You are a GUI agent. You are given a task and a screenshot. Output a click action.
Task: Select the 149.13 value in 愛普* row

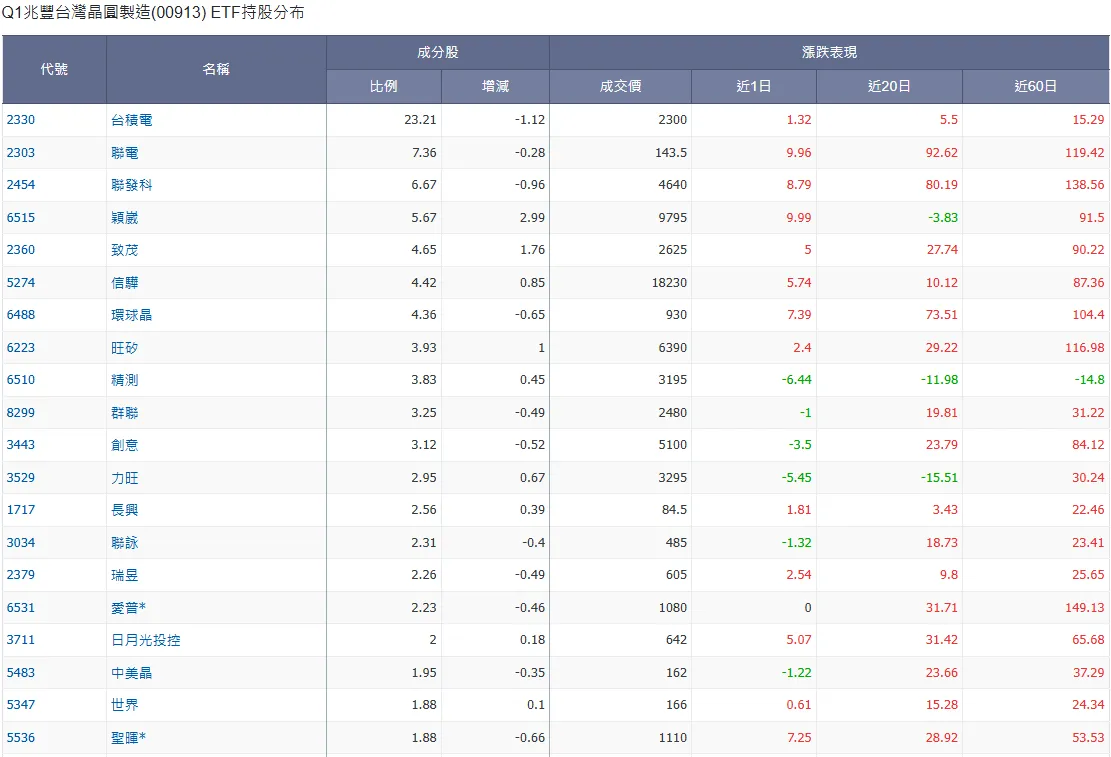tap(1085, 607)
